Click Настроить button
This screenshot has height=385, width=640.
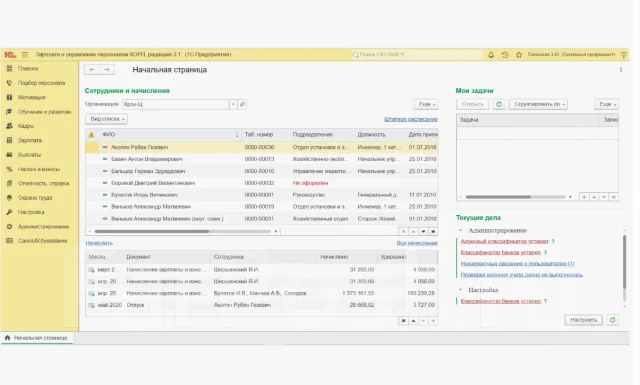584,320
